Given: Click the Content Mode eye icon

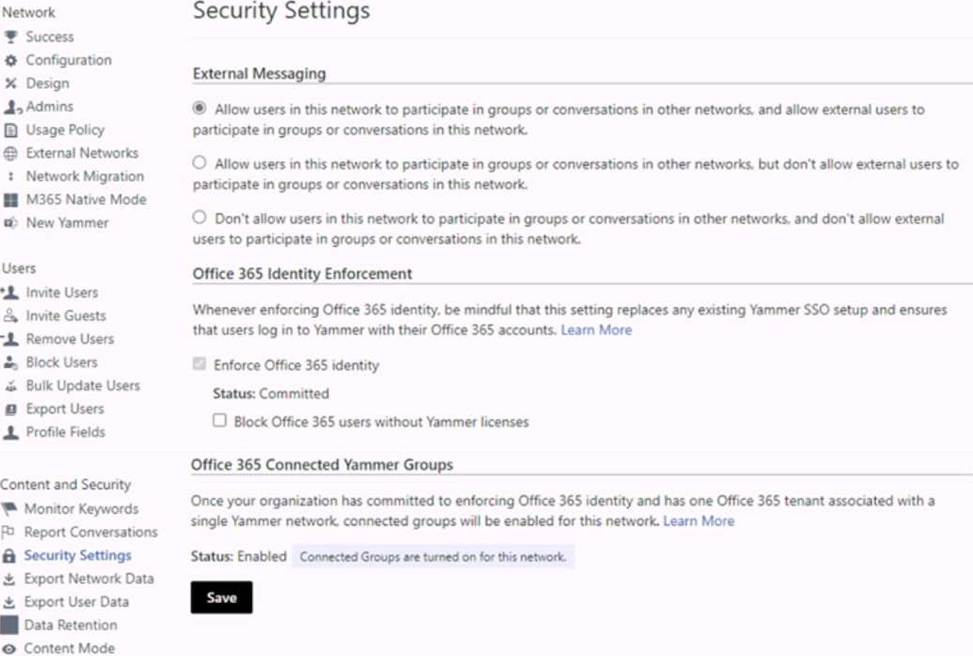Looking at the screenshot, I should 9,648.
